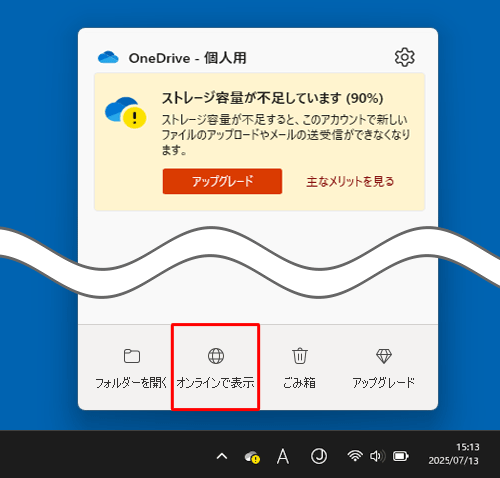
Task: Click the OneDrive - 個人用 title text
Action: click(x=188, y=58)
